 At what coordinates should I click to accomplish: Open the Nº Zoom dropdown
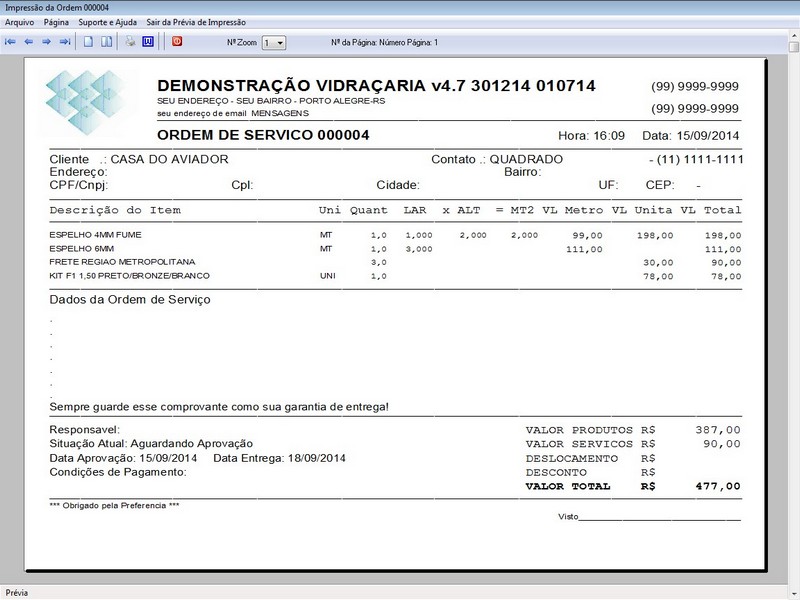[274, 43]
